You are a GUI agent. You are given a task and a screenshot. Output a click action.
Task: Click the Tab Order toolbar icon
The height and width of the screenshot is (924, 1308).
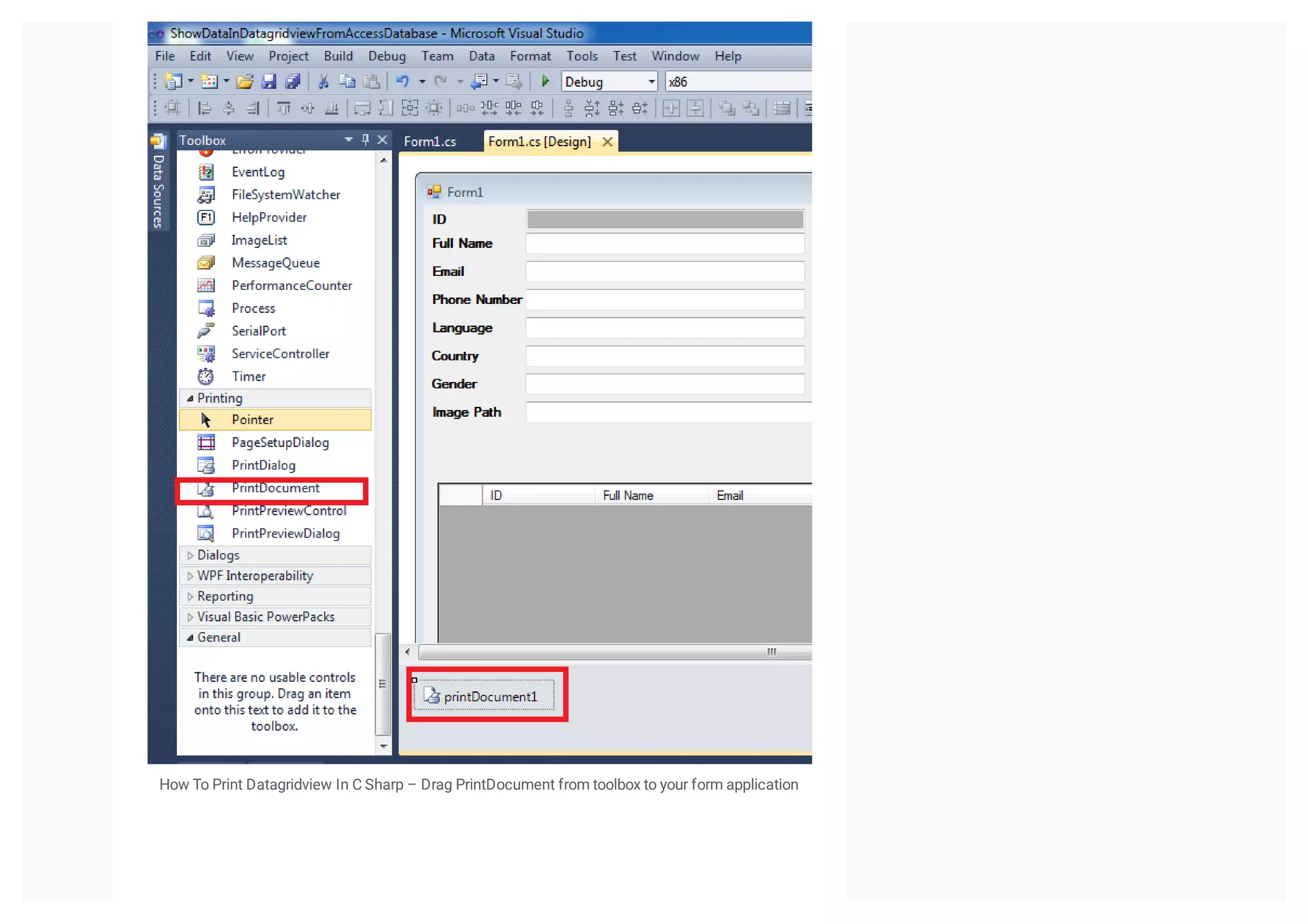point(782,108)
